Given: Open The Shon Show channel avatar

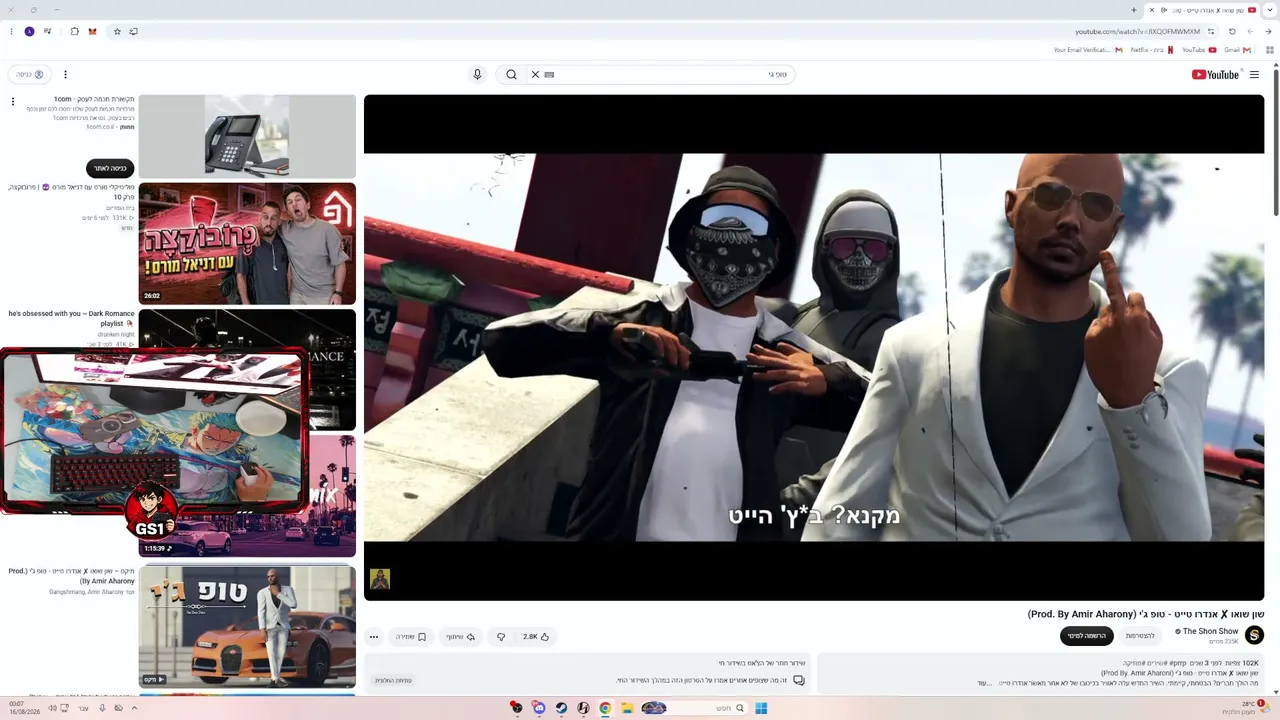Looking at the screenshot, I should (x=1254, y=635).
